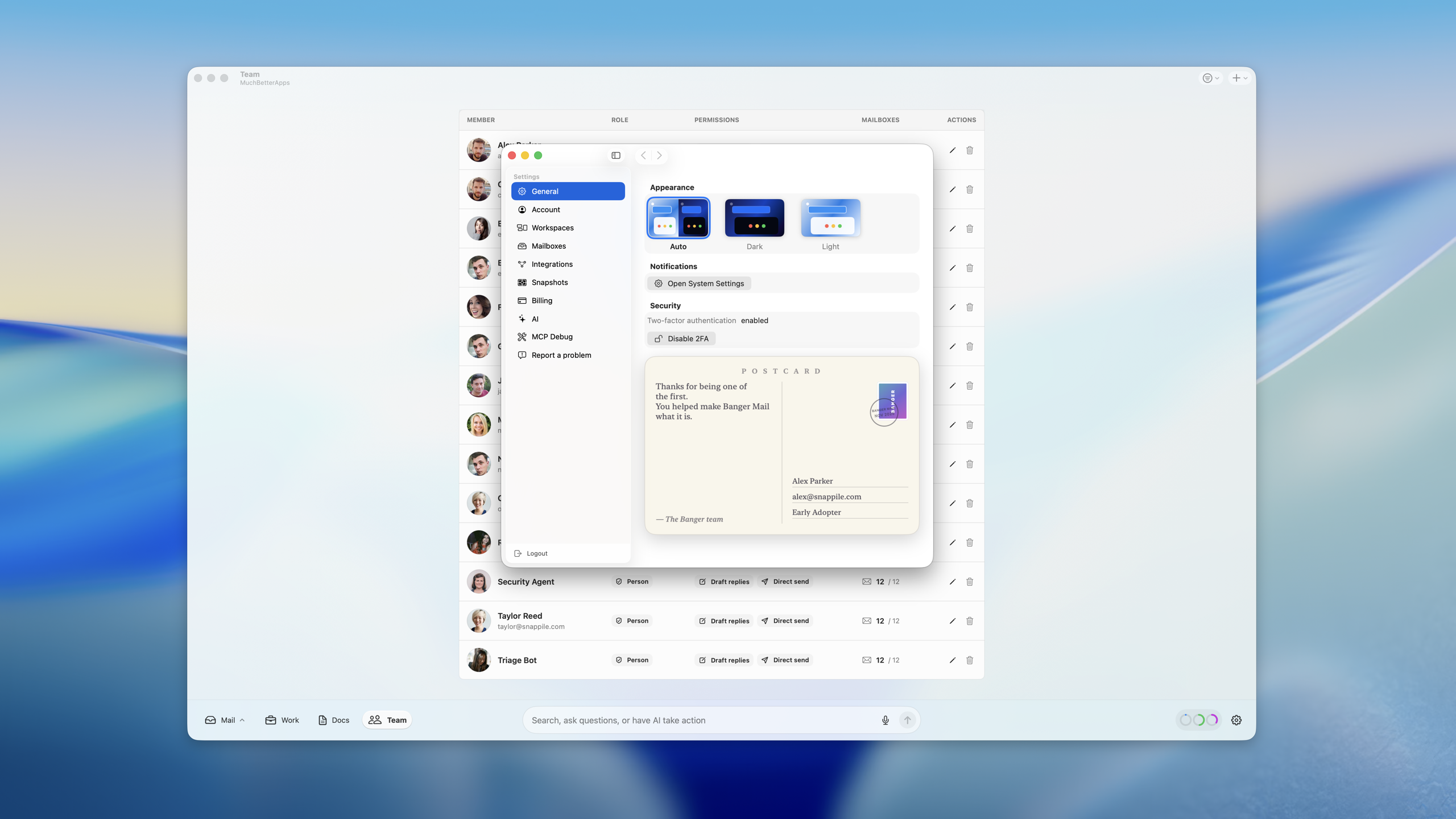
Task: Toggle Draft replies for Taylor Reed
Action: (724, 621)
